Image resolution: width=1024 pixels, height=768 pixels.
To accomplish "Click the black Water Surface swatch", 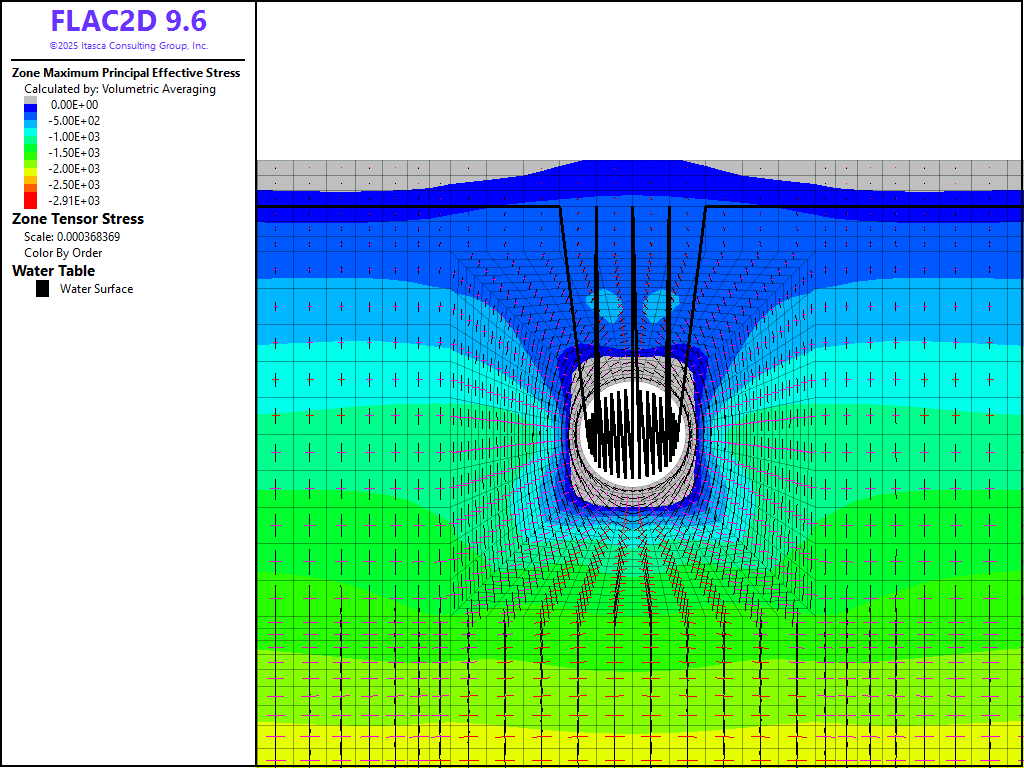I will pos(43,289).
